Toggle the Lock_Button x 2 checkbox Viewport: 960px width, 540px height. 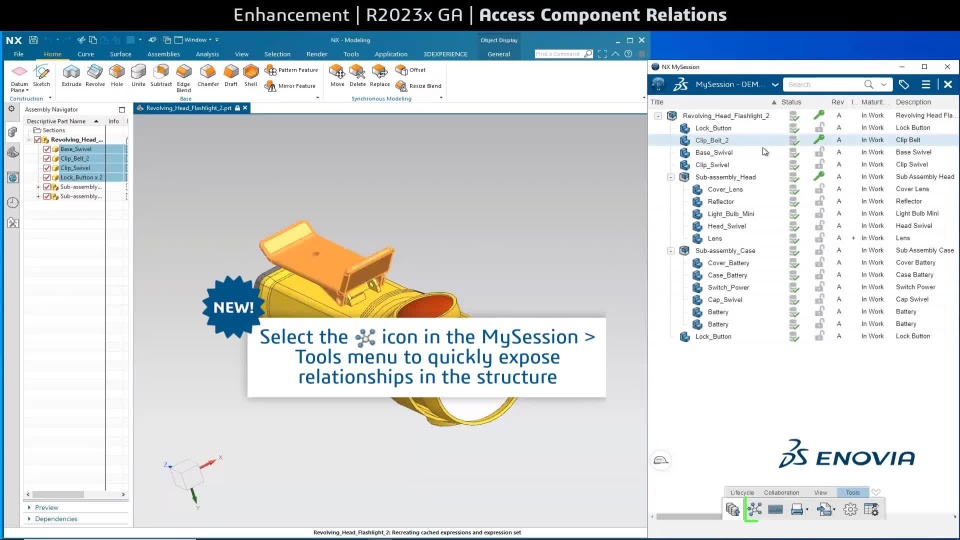coord(47,177)
